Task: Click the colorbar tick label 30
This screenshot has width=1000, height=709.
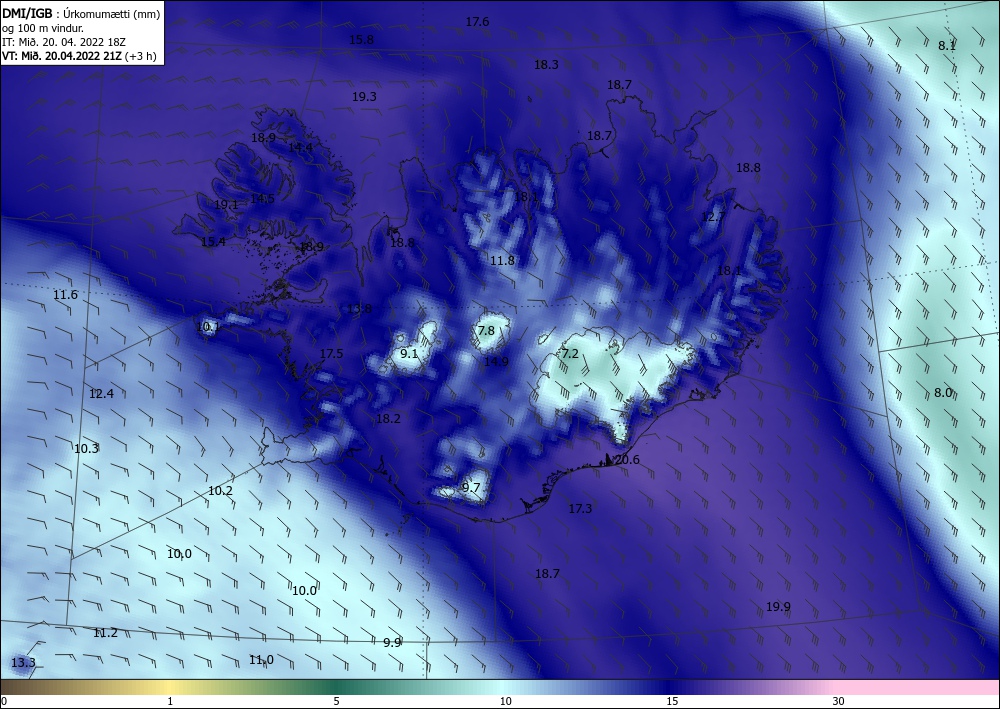Action: tap(839, 702)
